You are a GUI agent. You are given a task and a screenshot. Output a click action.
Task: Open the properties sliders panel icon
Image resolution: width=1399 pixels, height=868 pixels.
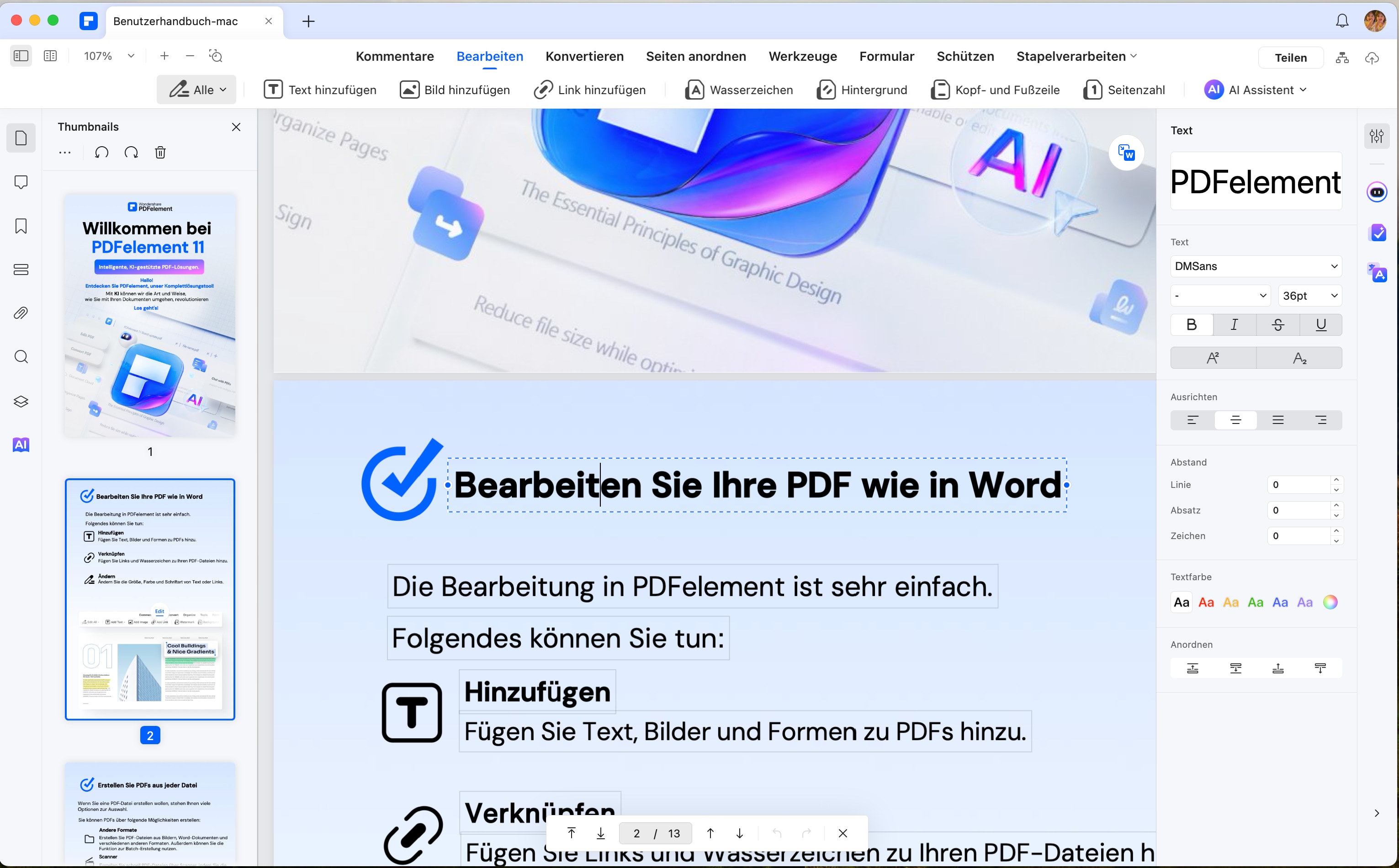[x=1376, y=136]
